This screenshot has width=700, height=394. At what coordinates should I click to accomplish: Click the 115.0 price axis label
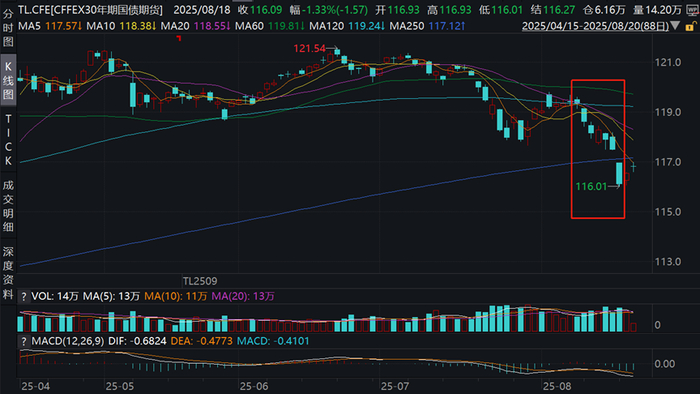668,212
